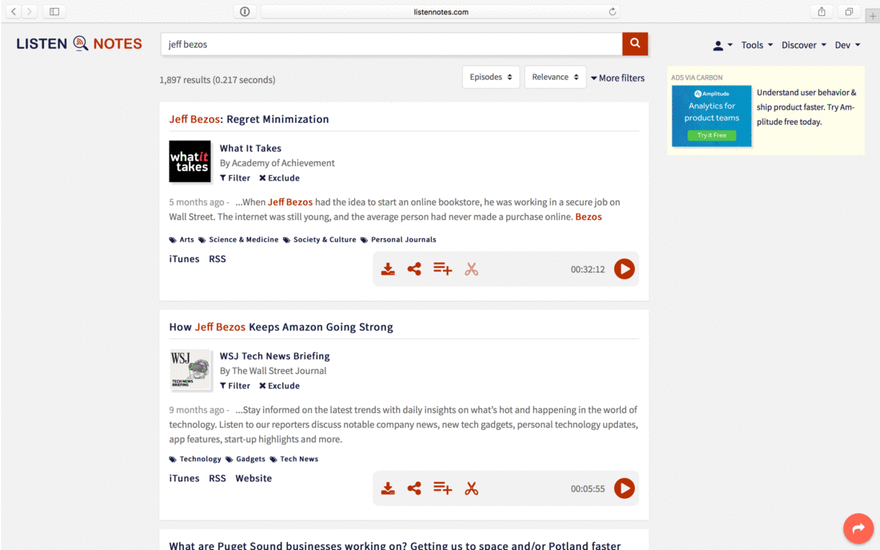This screenshot has height=550, width=880.
Task: Click the Listen Notes logo
Action: 79,44
